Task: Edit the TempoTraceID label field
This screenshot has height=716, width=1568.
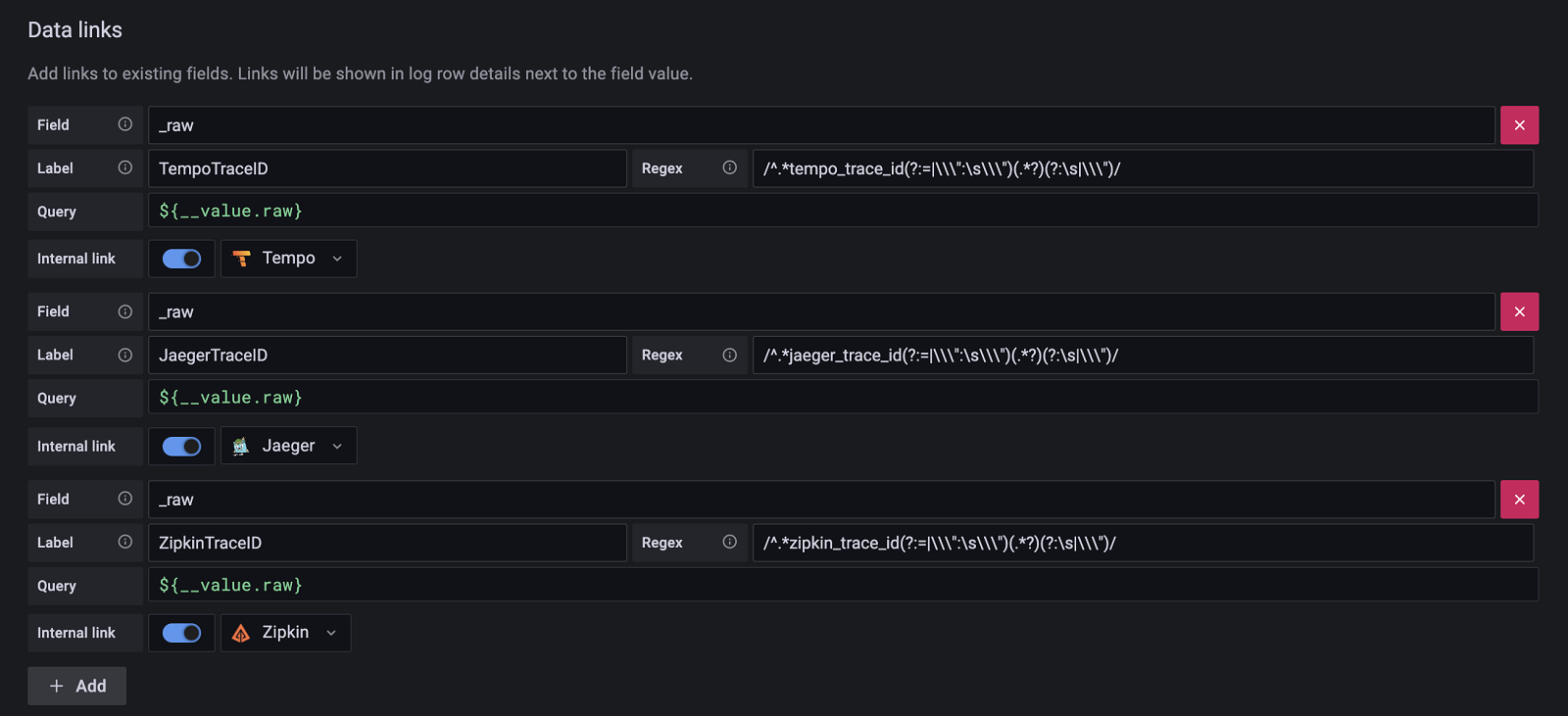Action: [x=387, y=168]
